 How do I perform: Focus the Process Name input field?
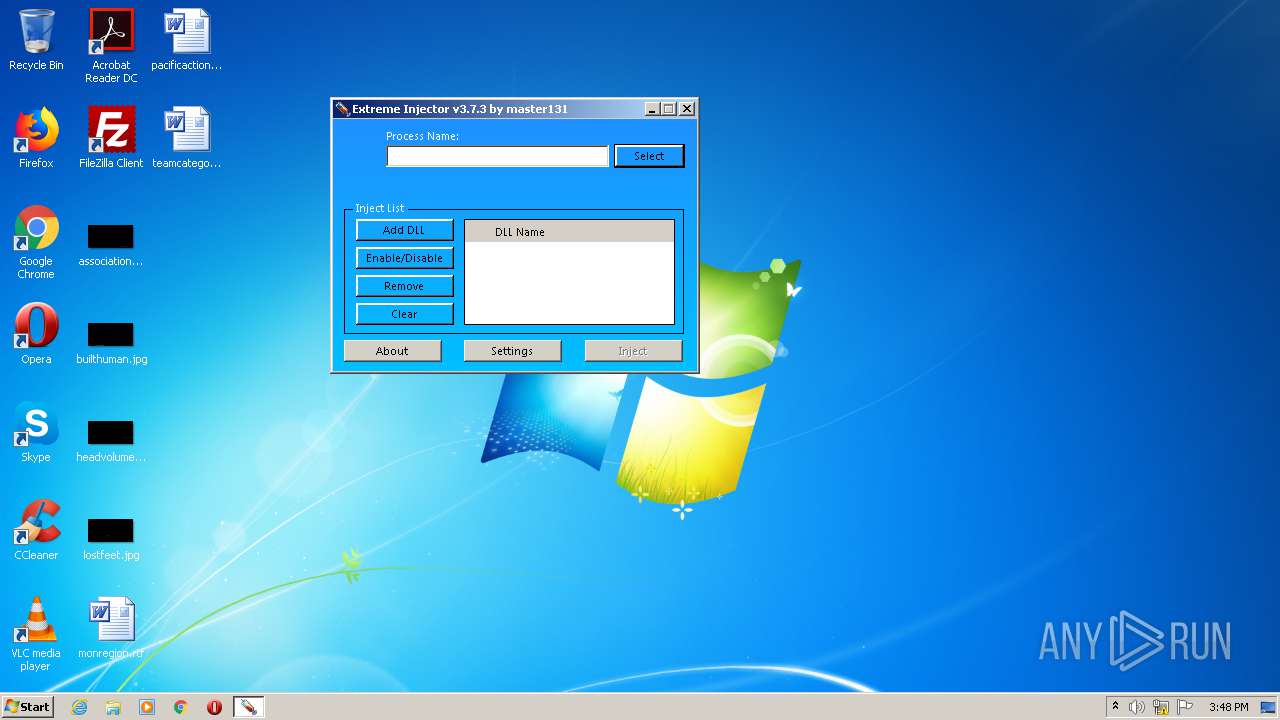498,156
